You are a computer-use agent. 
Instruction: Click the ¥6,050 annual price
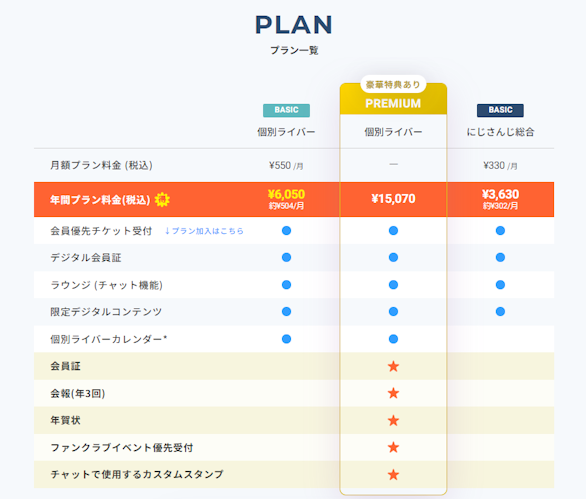pyautogui.click(x=286, y=194)
